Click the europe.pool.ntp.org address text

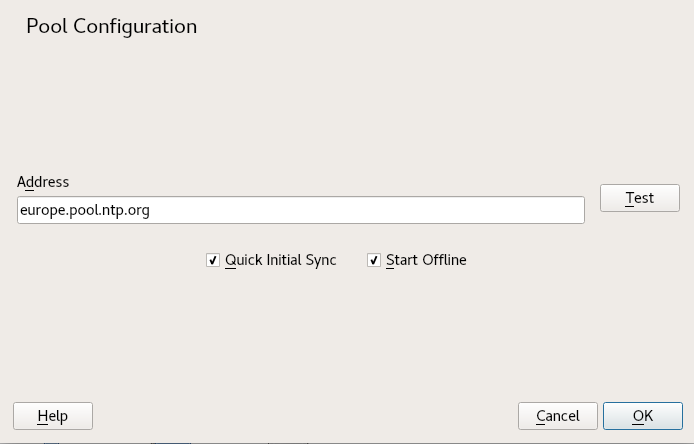(85, 210)
